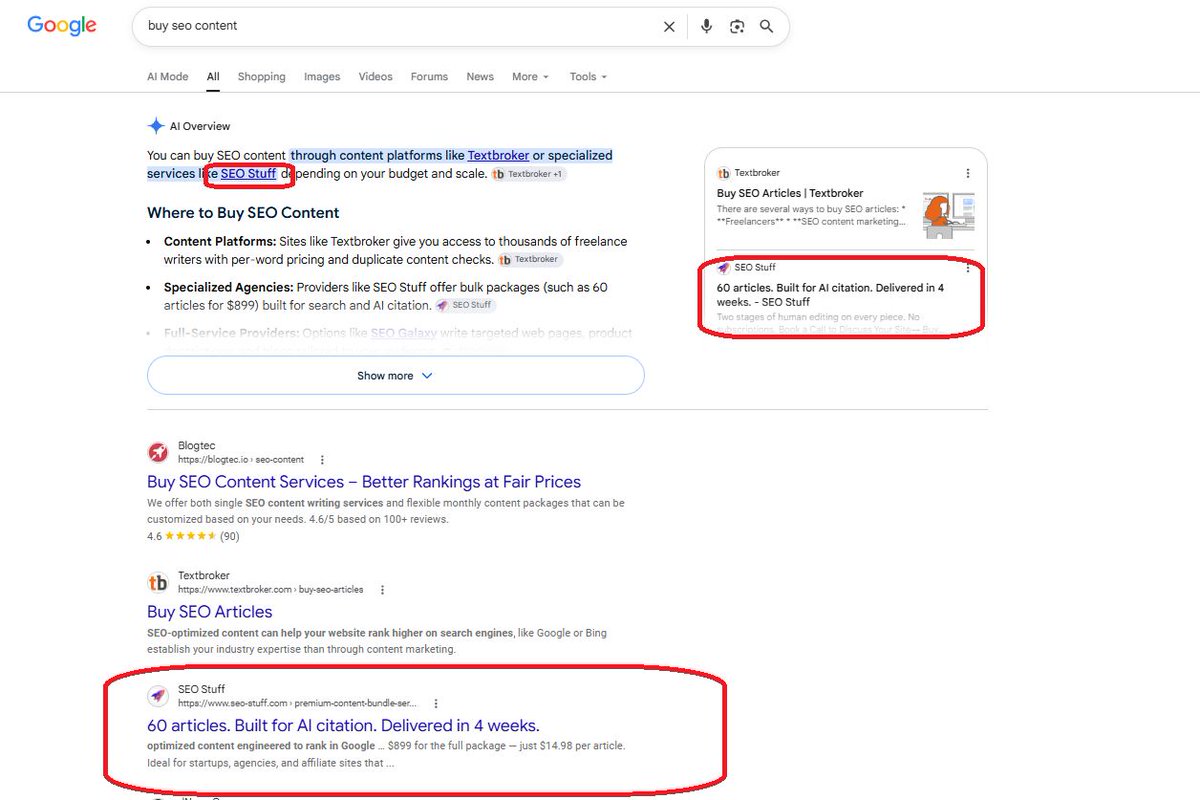Viewport: 1200px width, 800px height.
Task: Click the Textbroker +1 source chip
Action: [530, 174]
